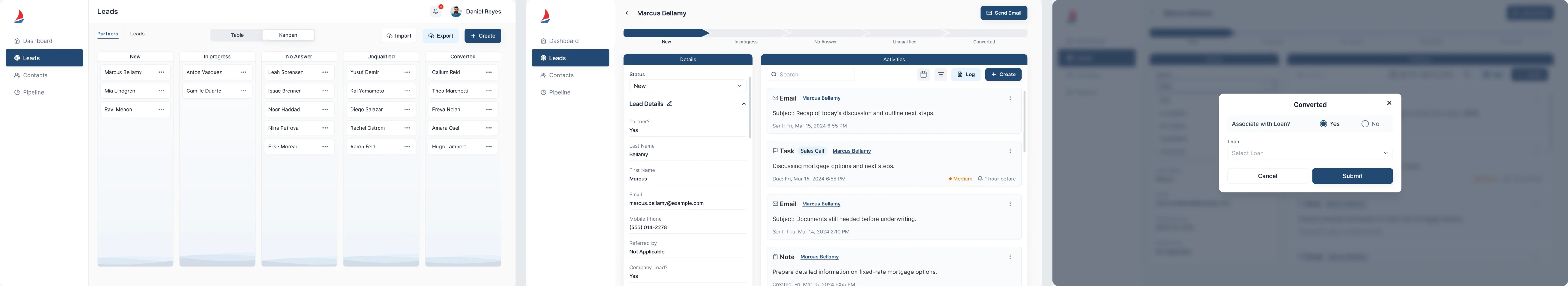
Task: Switch leads view to Kanban
Action: click(289, 35)
